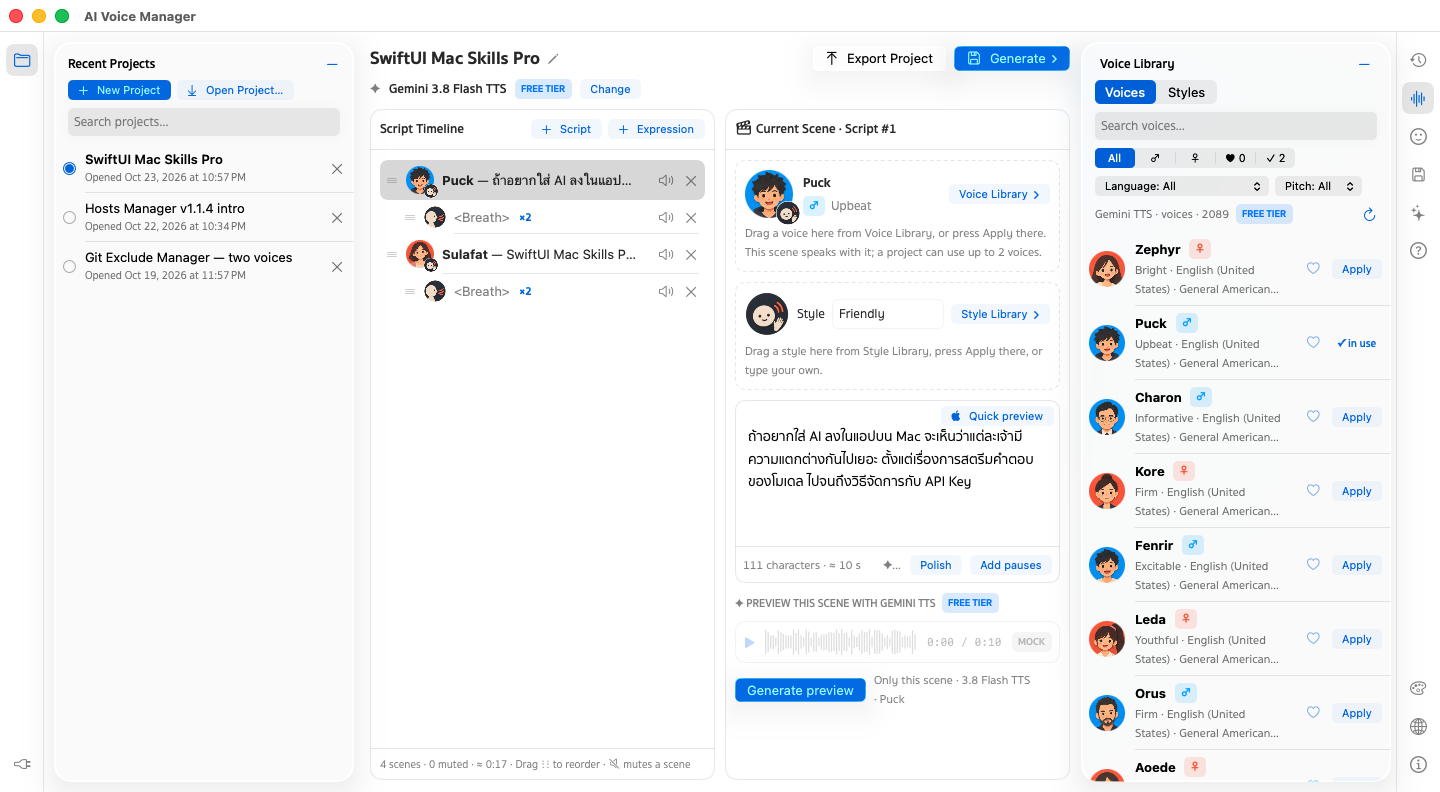Select the All voices filter
Screen dimensions: 1440x792
(1114, 158)
